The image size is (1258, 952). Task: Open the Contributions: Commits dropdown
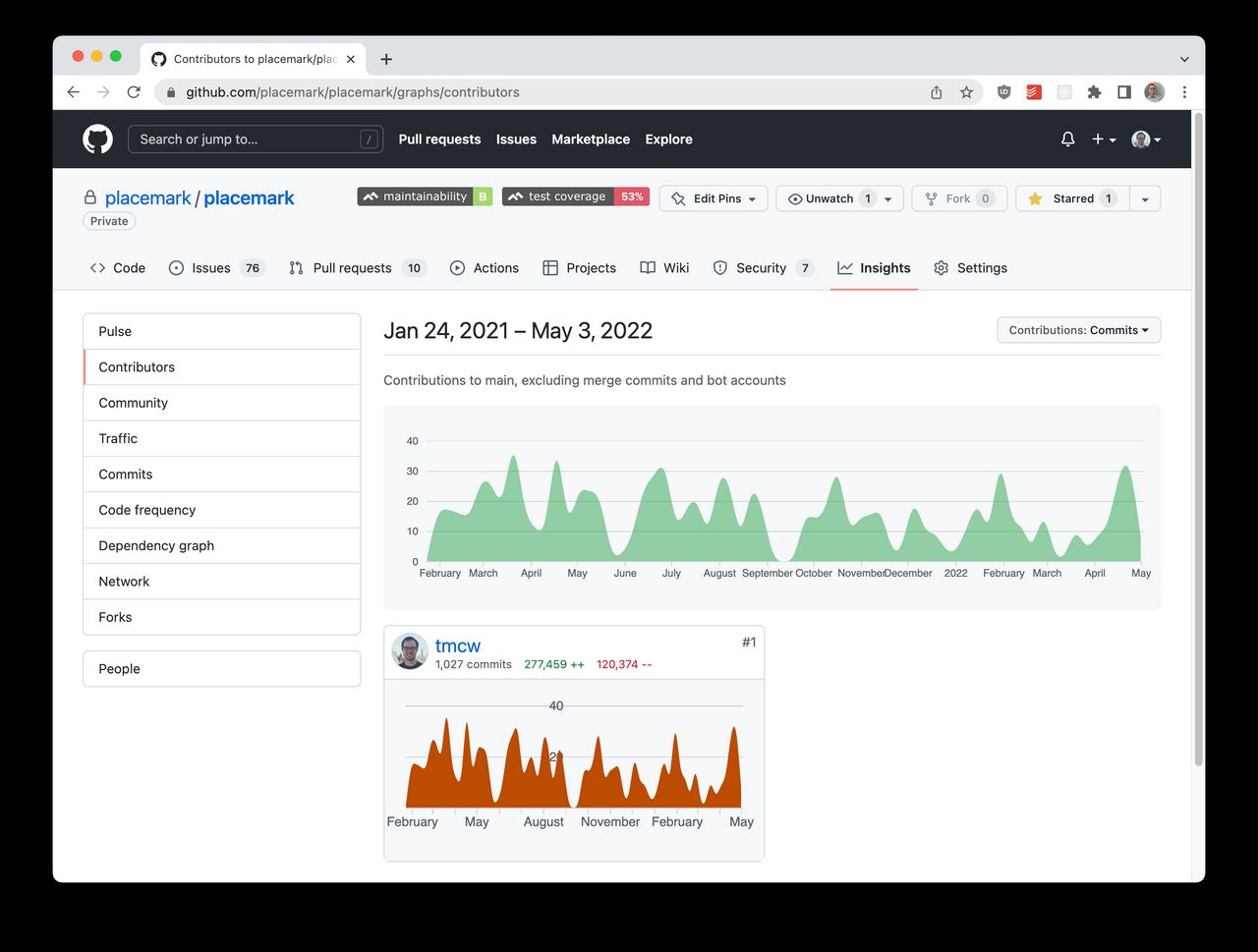[x=1078, y=329]
